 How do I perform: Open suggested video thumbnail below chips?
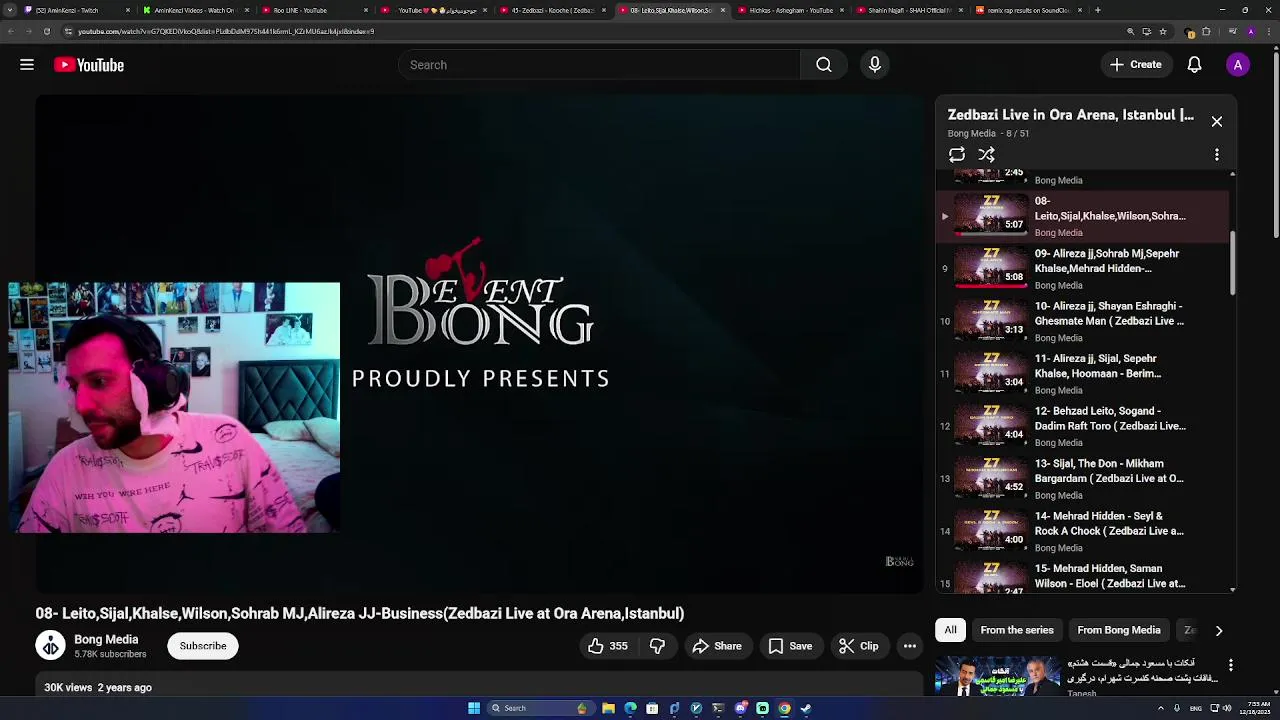tap(997, 677)
